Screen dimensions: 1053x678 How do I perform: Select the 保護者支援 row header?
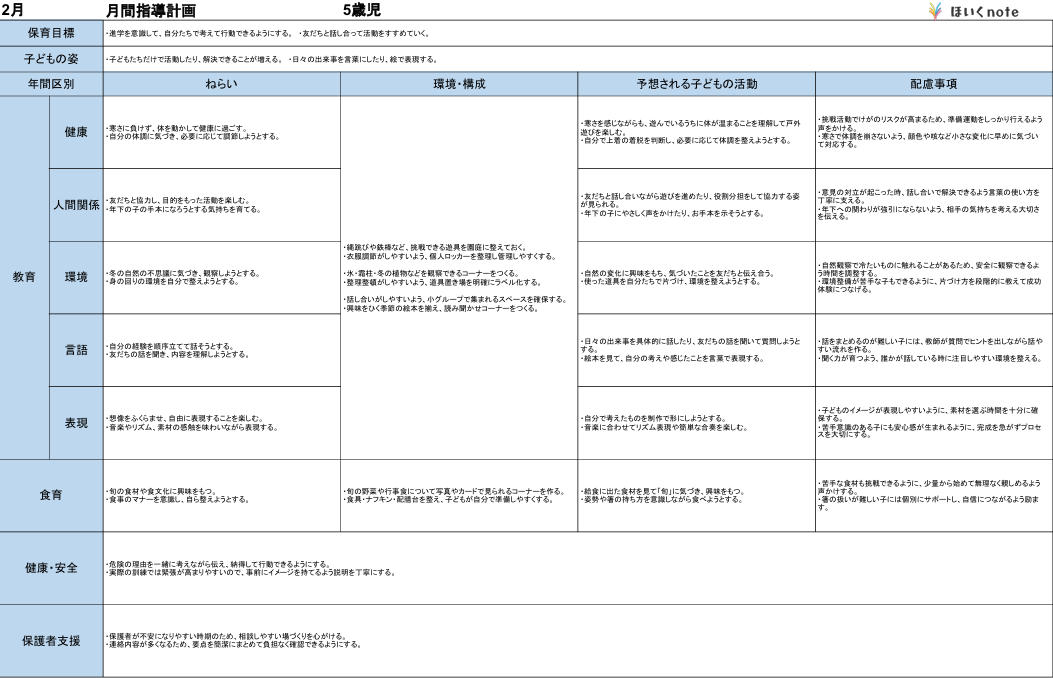coord(51,641)
